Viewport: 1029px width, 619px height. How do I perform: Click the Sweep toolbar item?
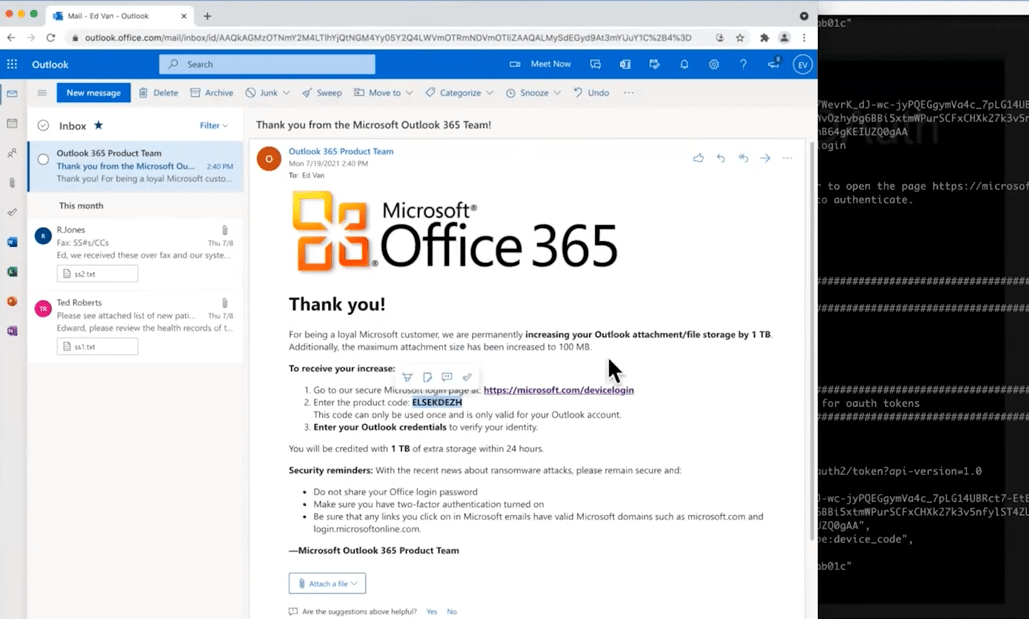[x=322, y=93]
